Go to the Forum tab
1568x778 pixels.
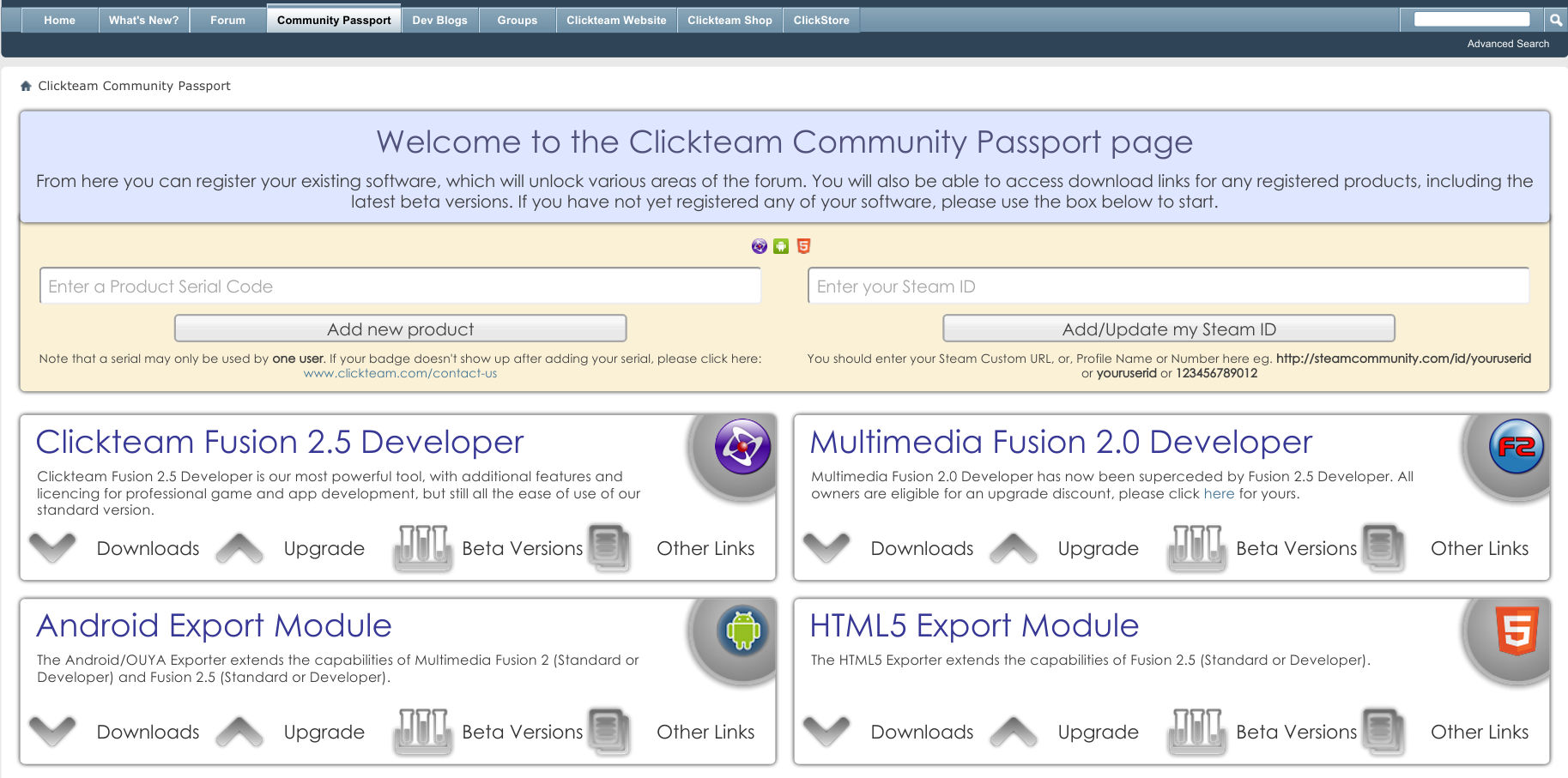point(227,20)
